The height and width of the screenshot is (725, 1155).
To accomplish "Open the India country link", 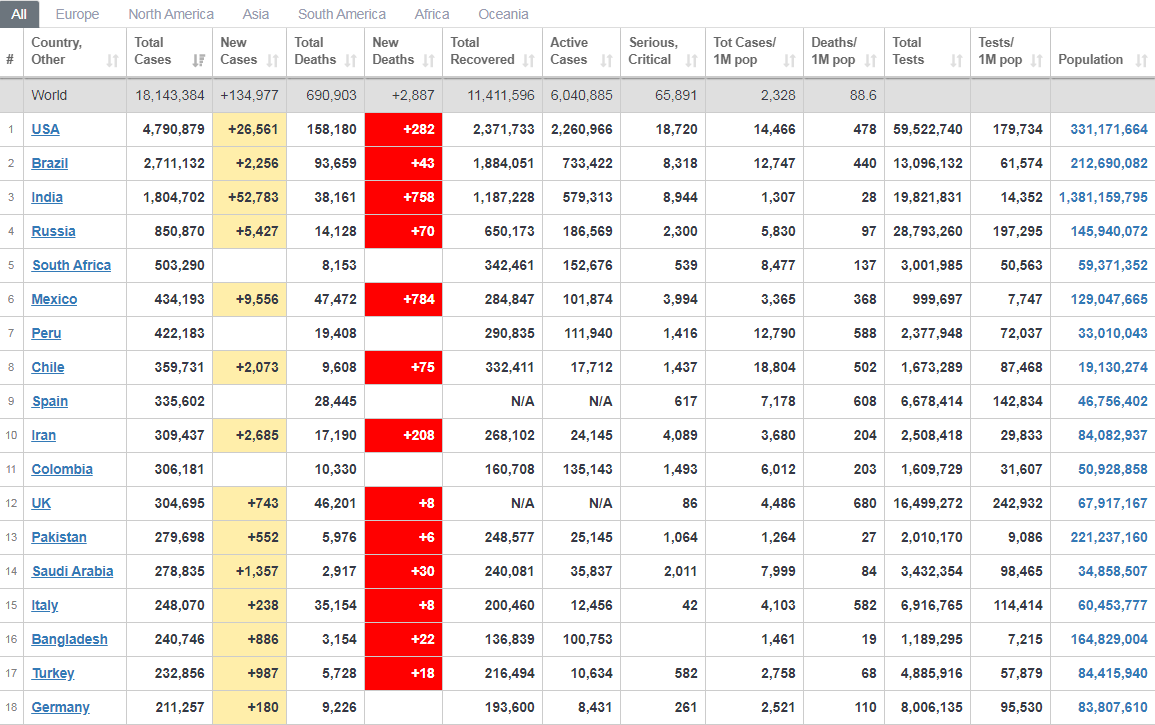I will tap(47, 197).
